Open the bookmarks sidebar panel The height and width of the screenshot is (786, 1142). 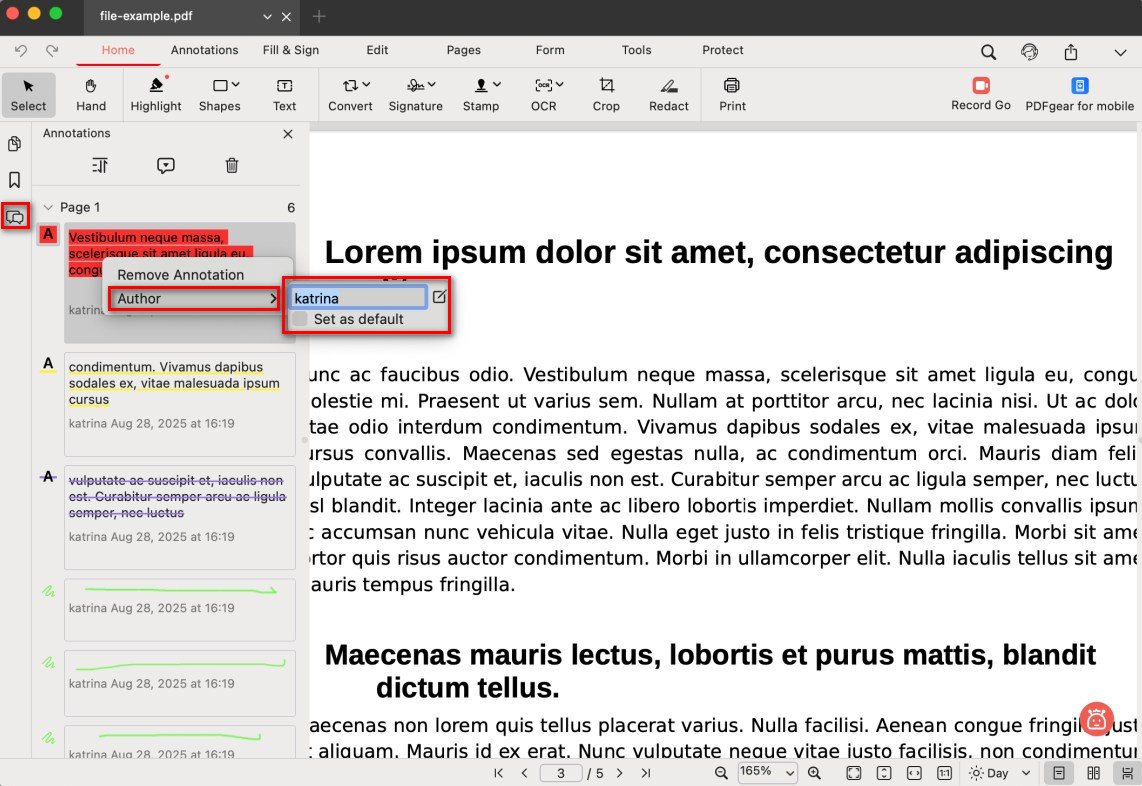click(x=15, y=180)
